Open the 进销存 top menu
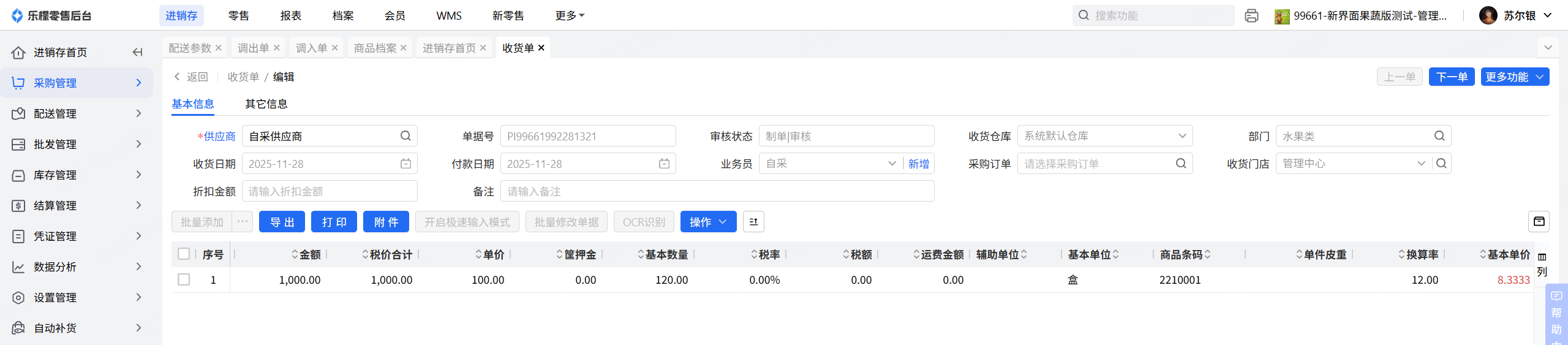 pyautogui.click(x=181, y=15)
